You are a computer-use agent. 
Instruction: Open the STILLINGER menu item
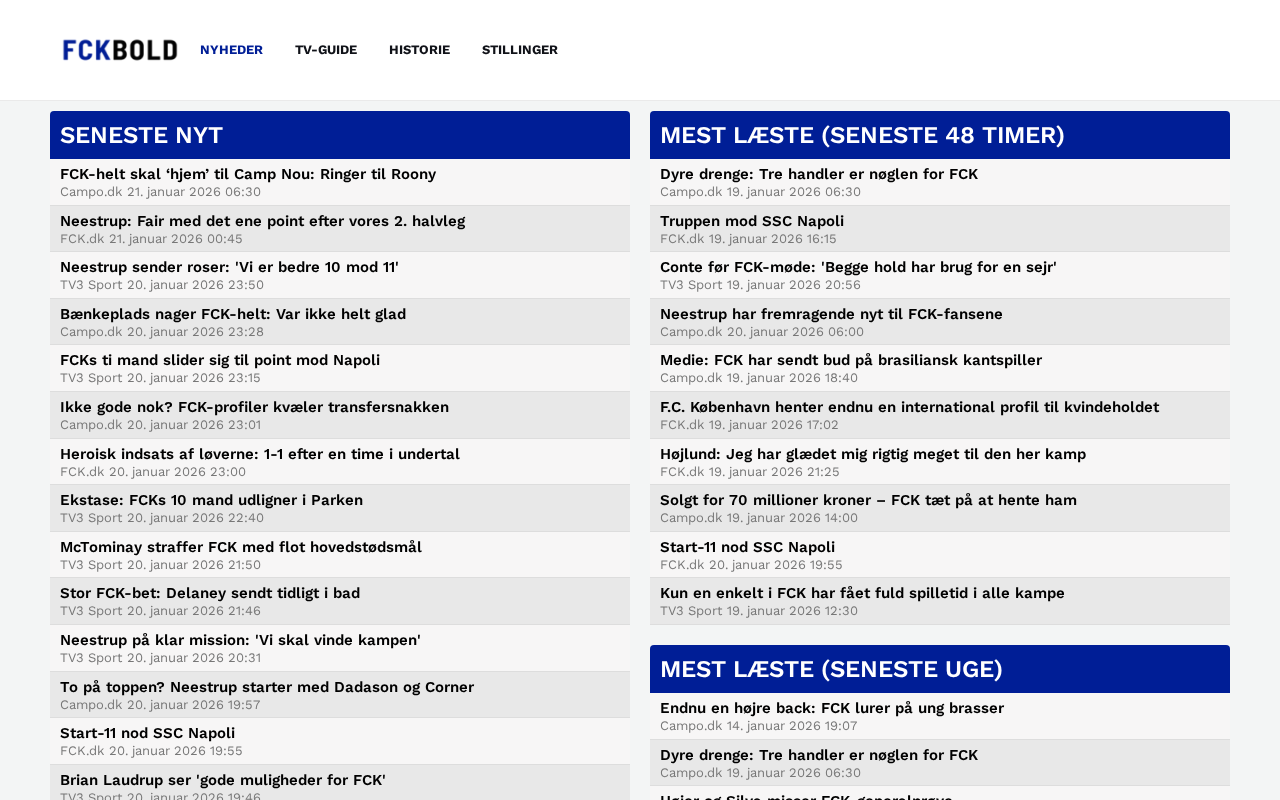click(520, 50)
